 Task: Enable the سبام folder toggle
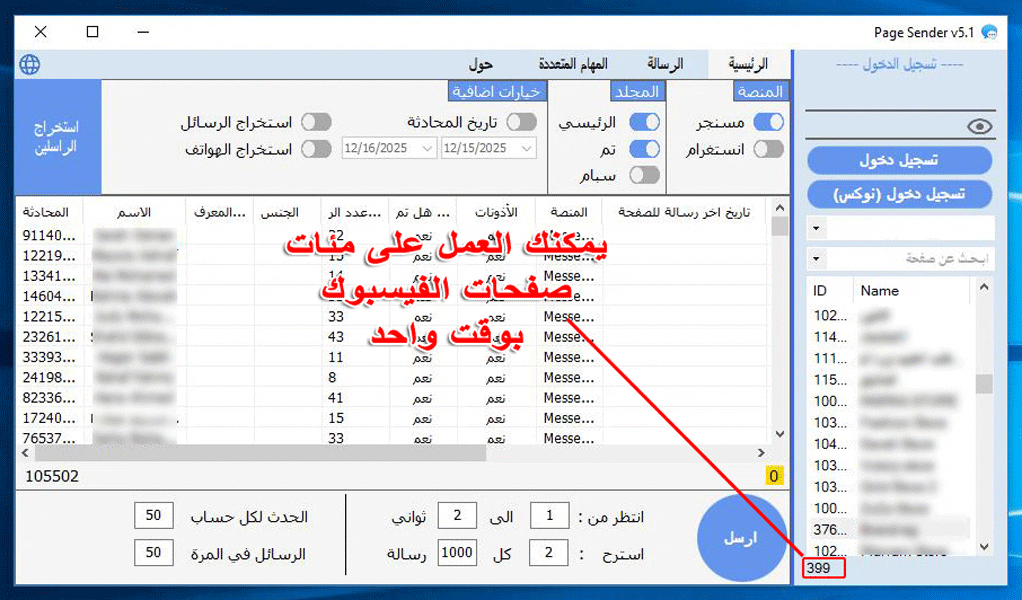647,173
